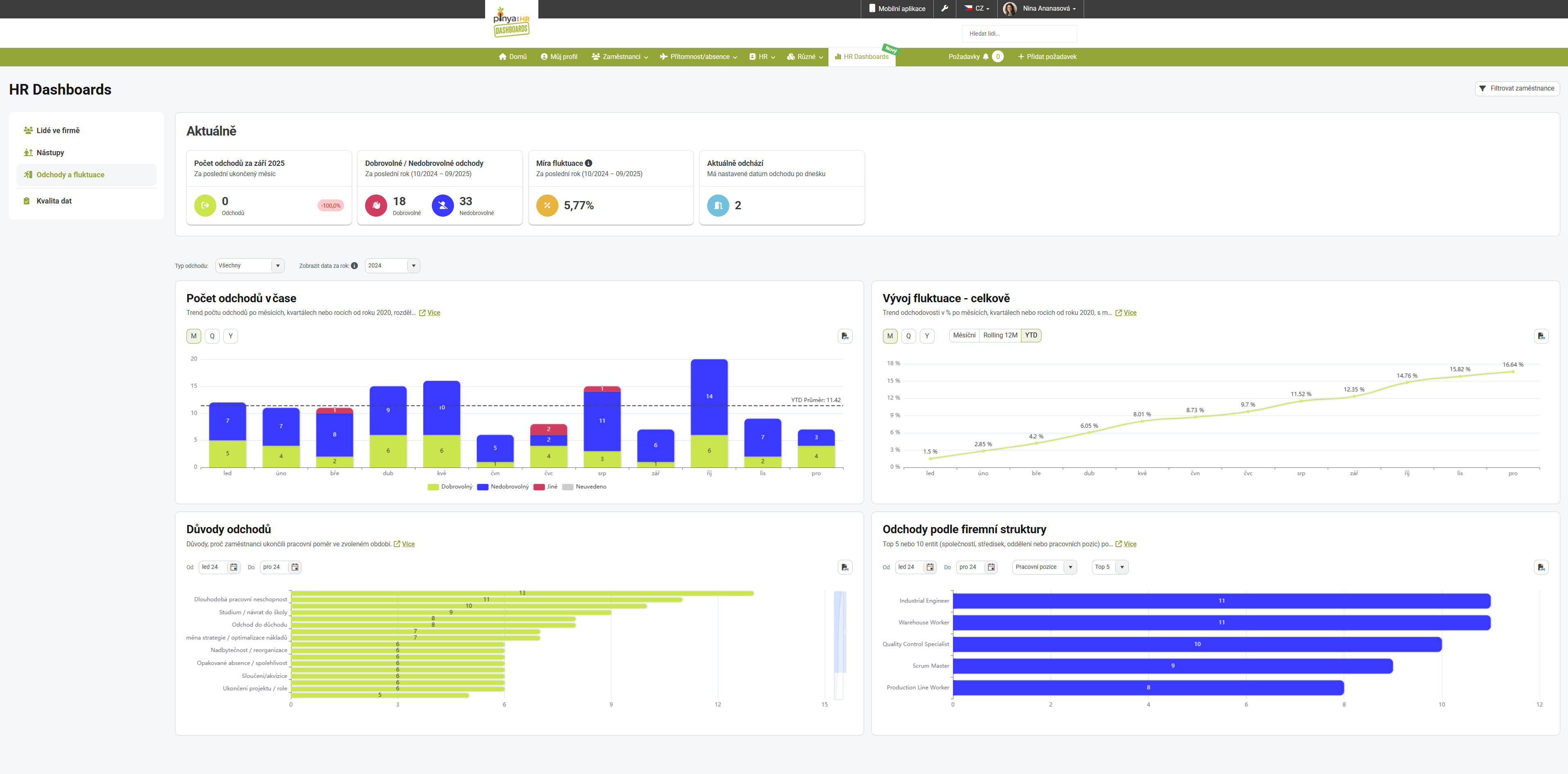Open Lidé ve firmě section
The image size is (1568, 774).
coord(86,130)
